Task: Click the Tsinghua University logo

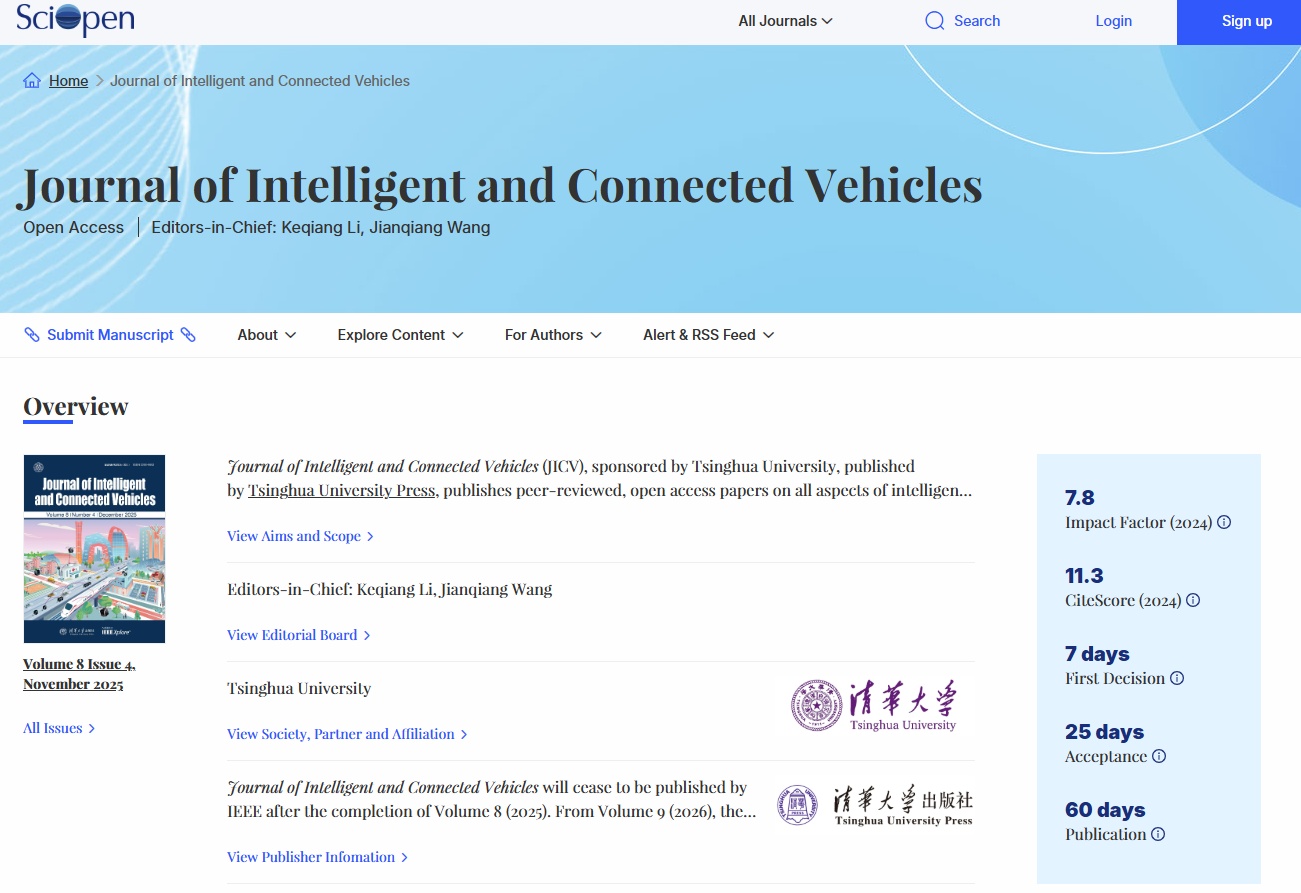Action: (x=873, y=706)
